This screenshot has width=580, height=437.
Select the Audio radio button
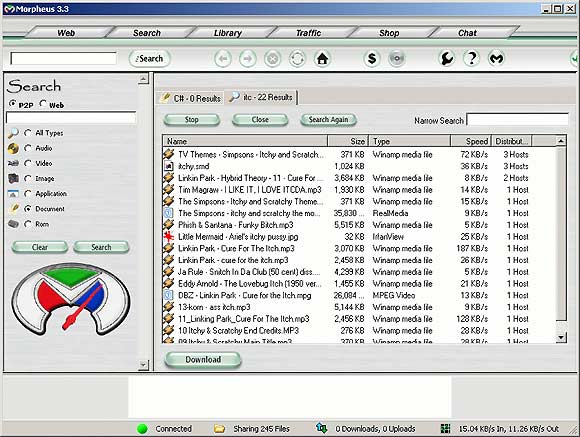(28, 148)
